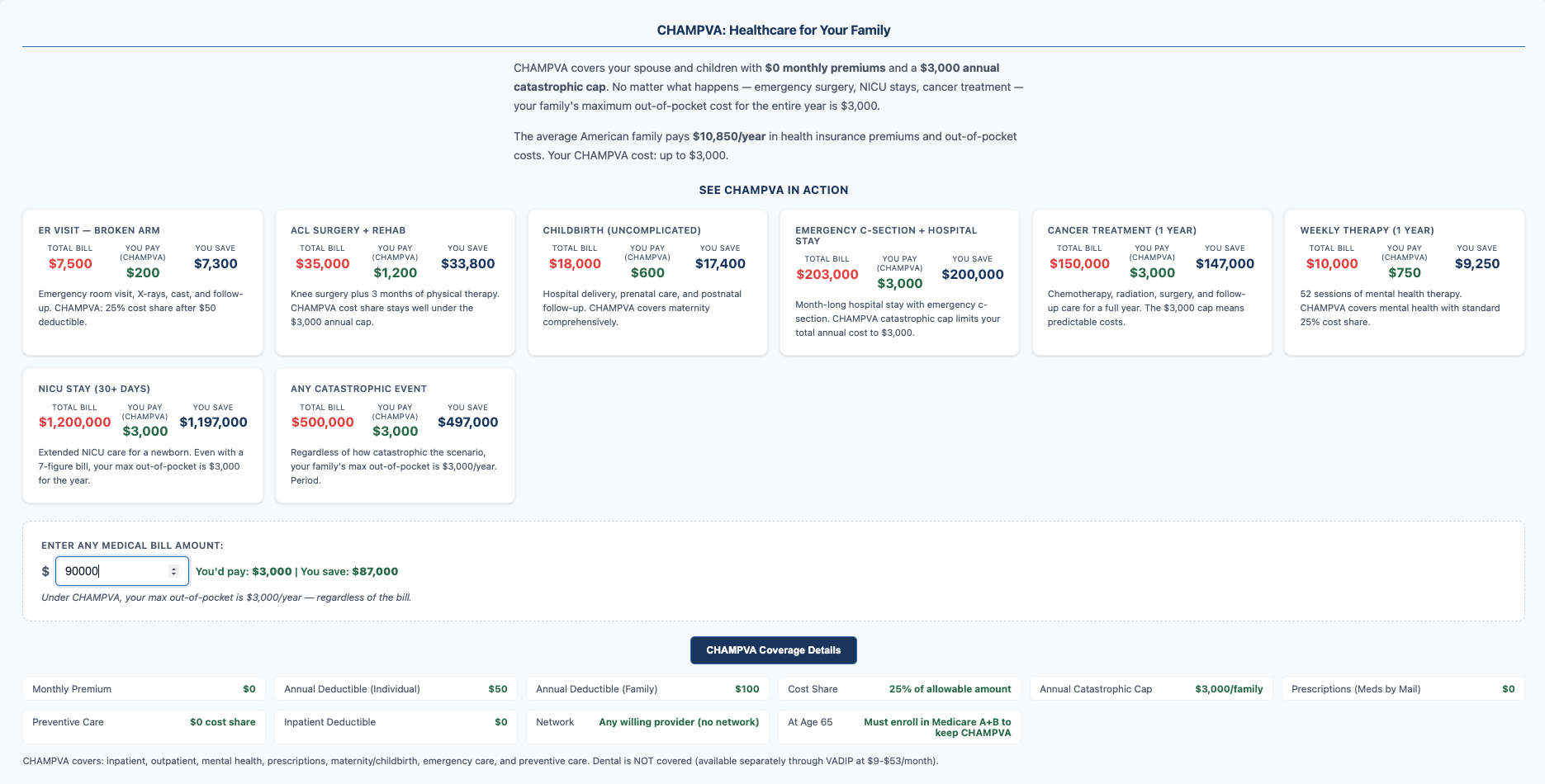Click the 'At Age 65' coverage row
Viewport: 1545px width, 784px height.
(899, 727)
